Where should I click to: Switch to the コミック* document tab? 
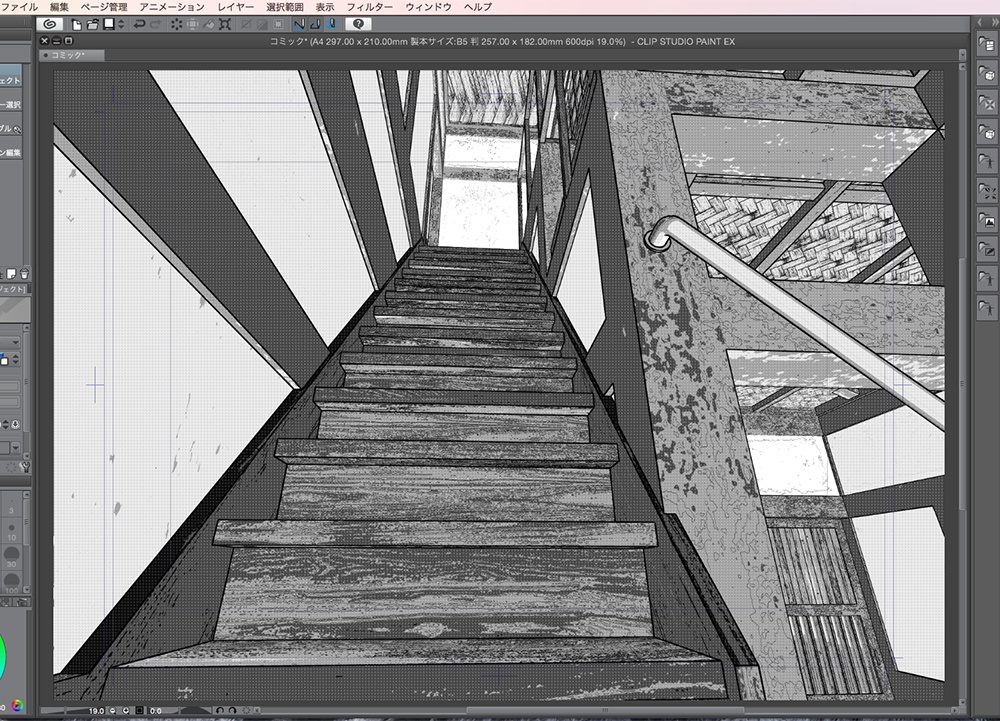coord(68,55)
